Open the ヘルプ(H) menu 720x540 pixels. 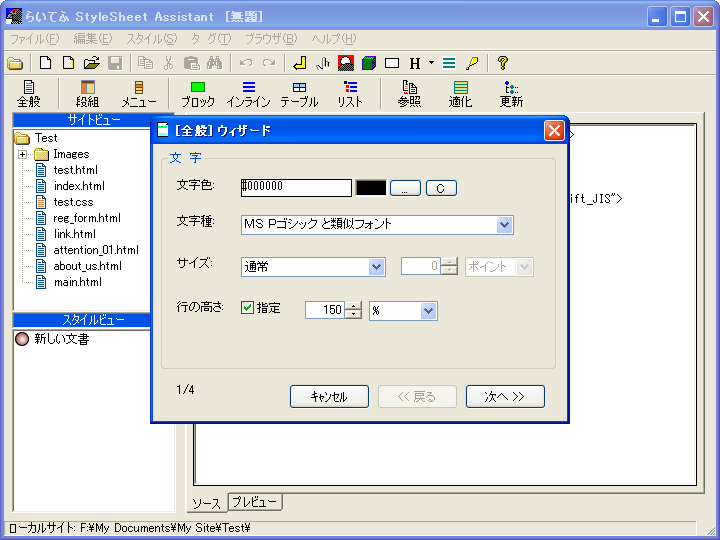pyautogui.click(x=334, y=39)
